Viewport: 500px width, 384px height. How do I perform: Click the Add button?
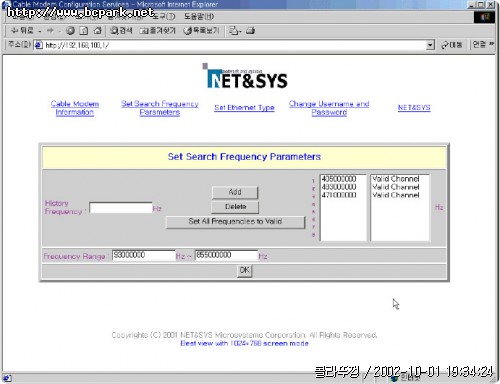[235, 192]
